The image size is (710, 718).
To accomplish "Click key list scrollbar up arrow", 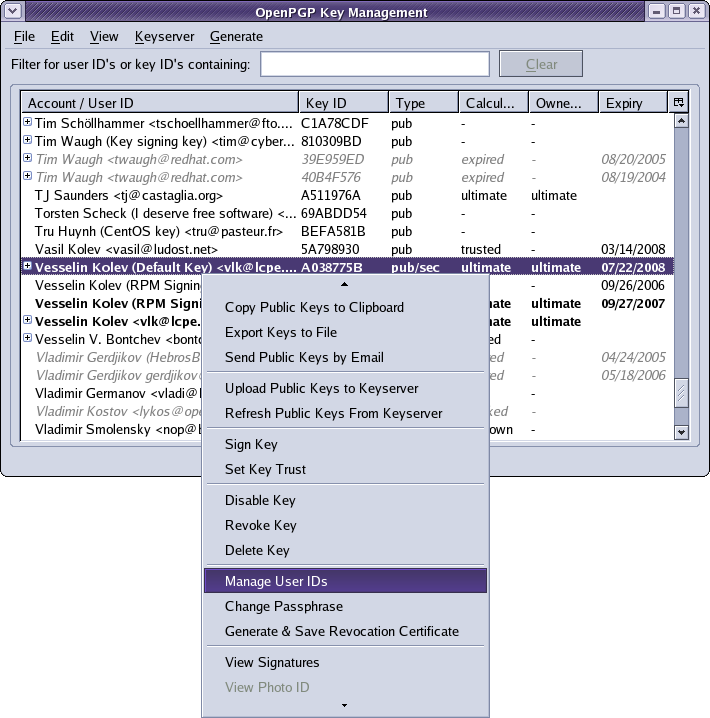I will point(682,121).
